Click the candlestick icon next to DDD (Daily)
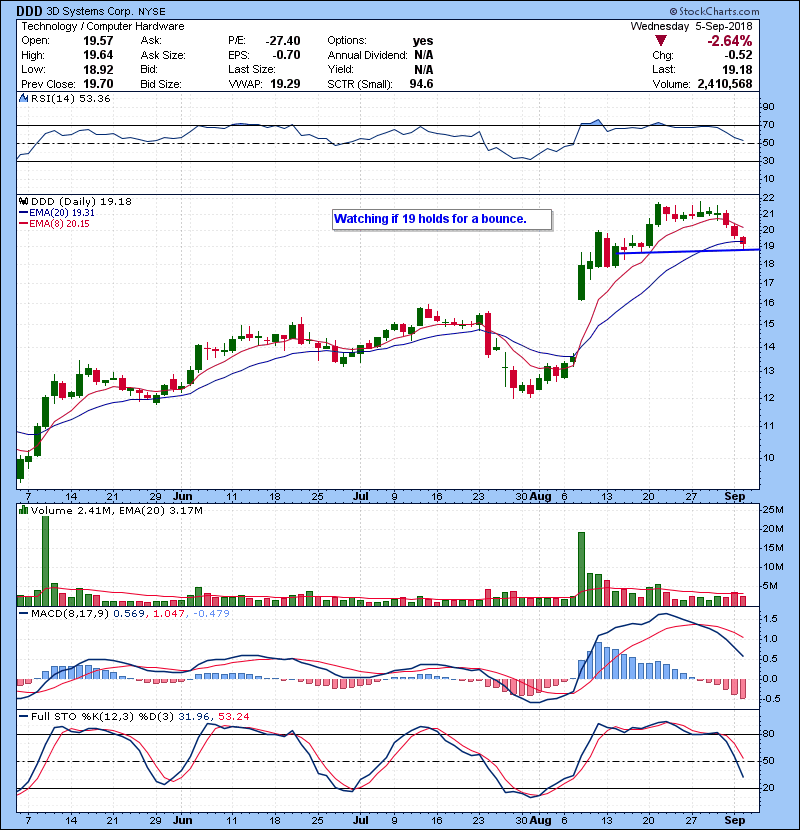The image size is (800, 830). coord(24,201)
